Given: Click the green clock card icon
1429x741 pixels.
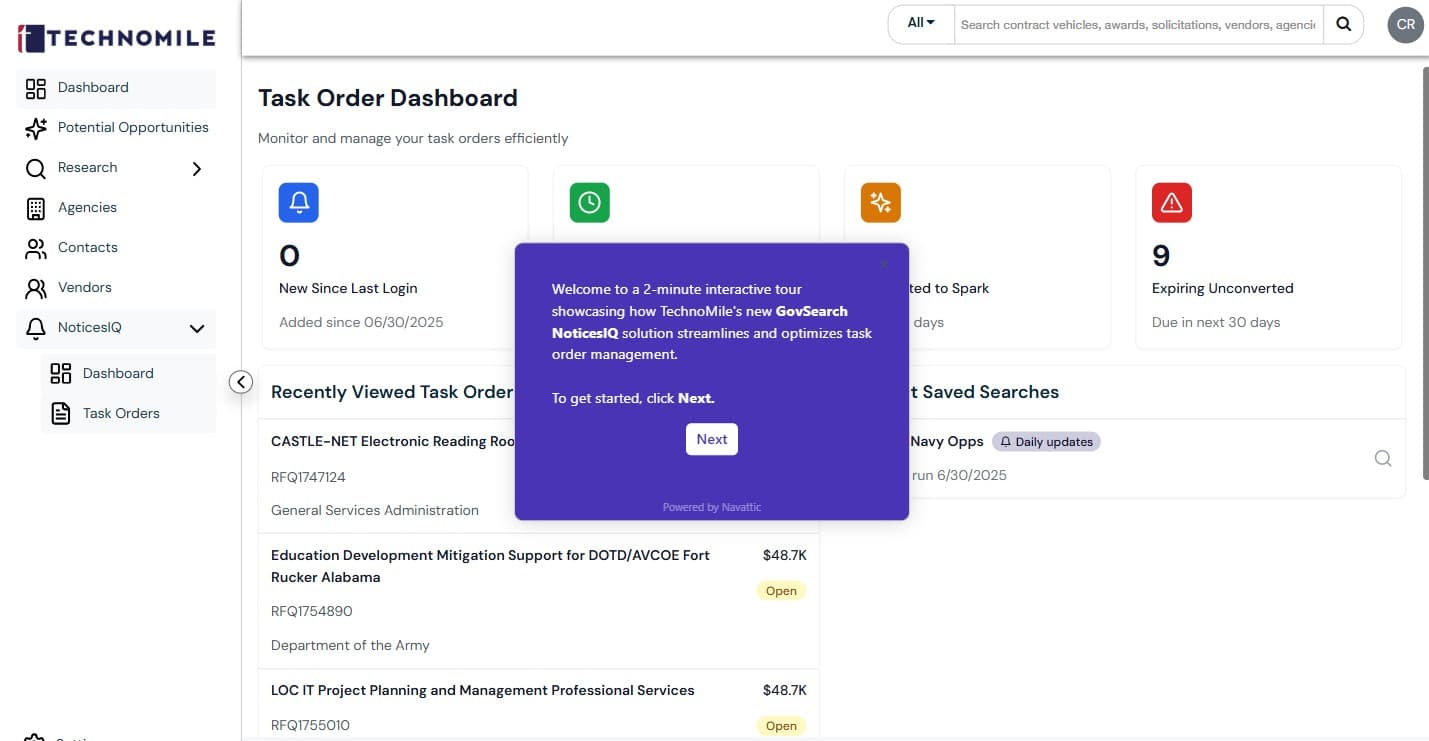Looking at the screenshot, I should pos(590,203).
